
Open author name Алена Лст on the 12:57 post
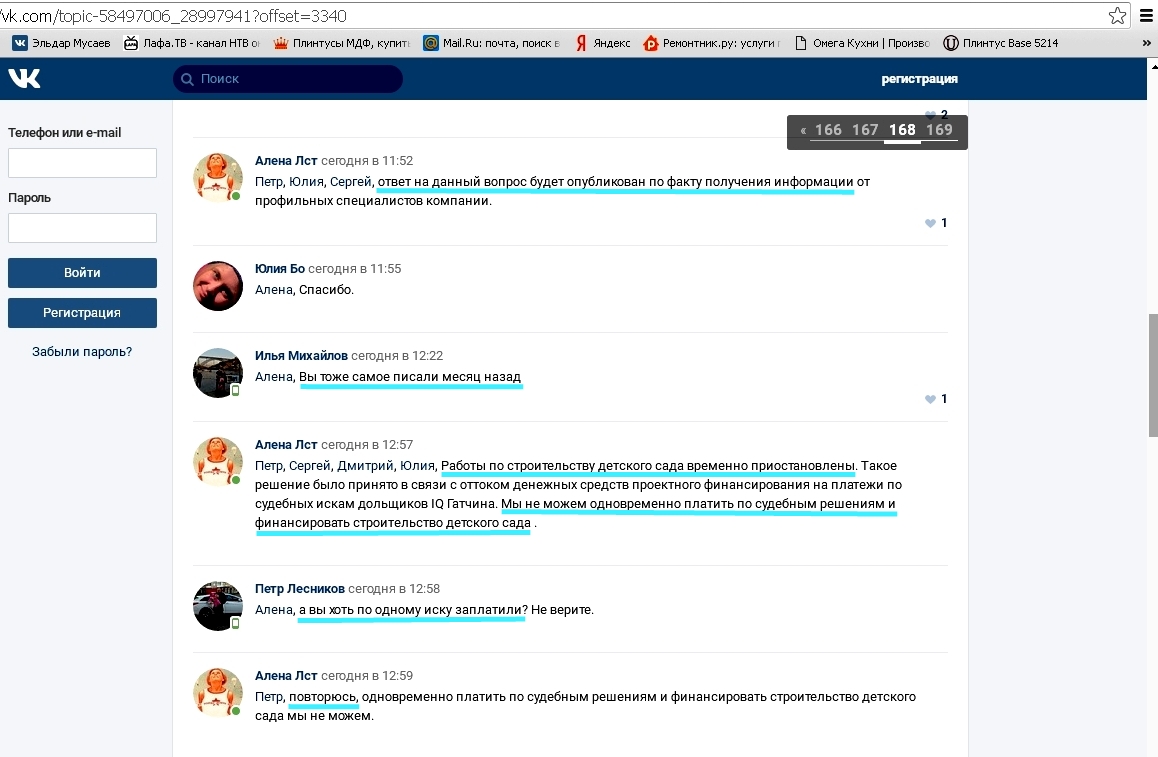click(286, 445)
